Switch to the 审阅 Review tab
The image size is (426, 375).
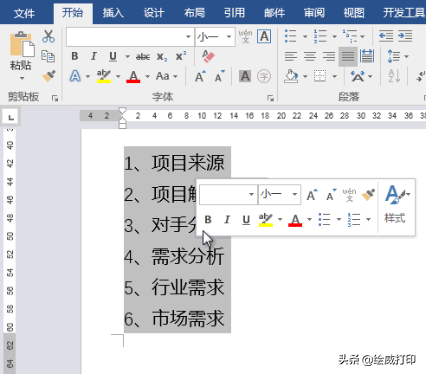point(314,13)
